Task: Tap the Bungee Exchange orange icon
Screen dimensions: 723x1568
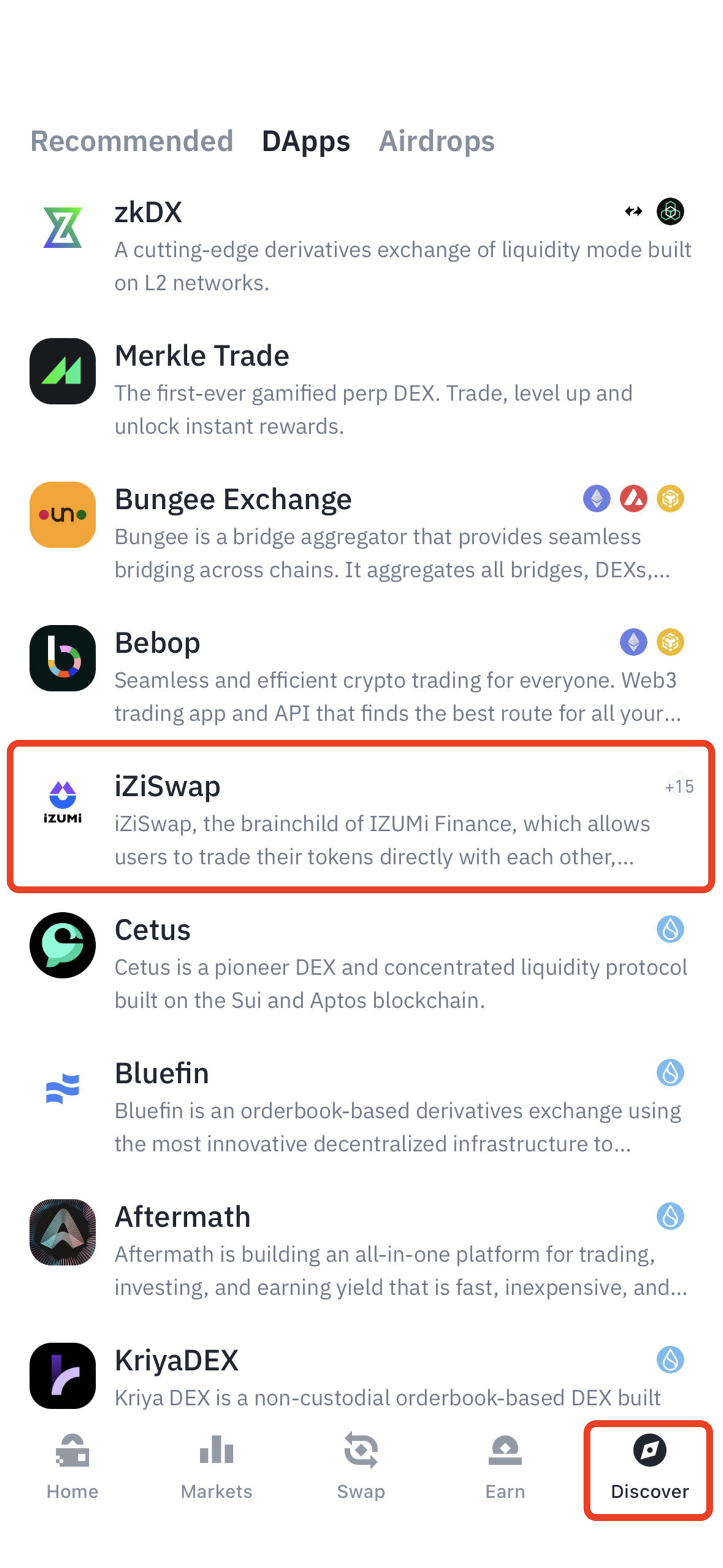Action: click(62, 514)
